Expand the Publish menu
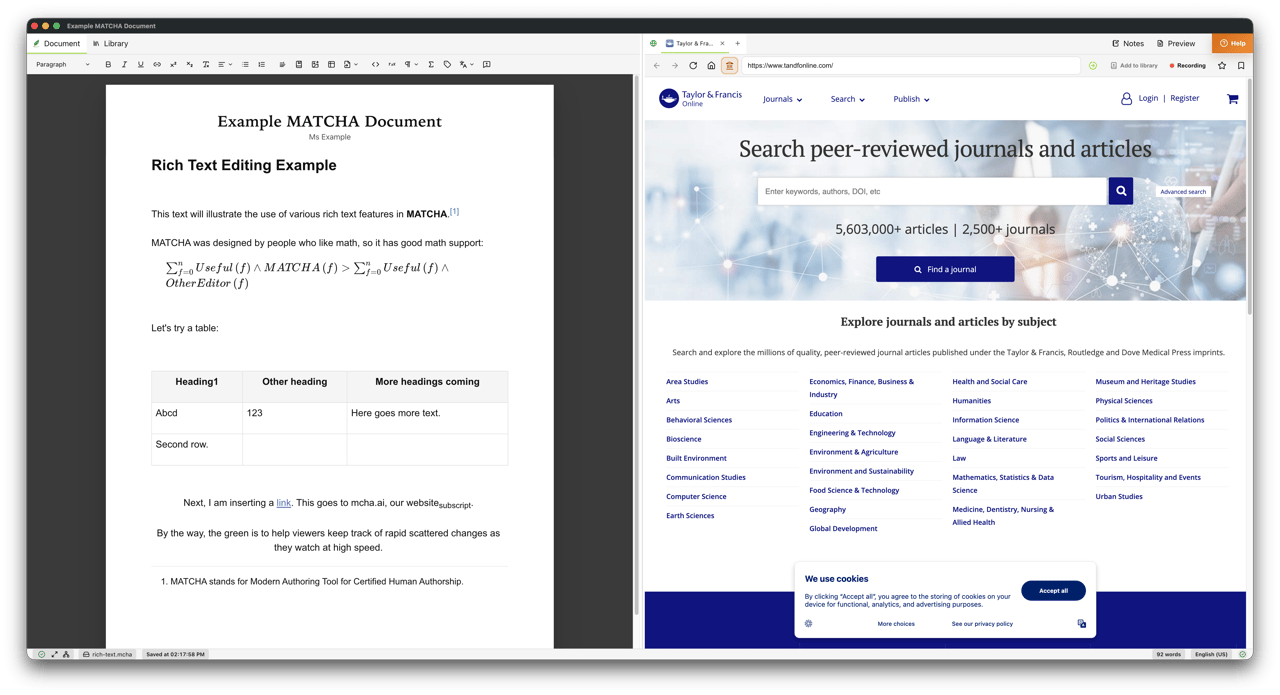This screenshot has height=695, width=1280. click(x=911, y=99)
